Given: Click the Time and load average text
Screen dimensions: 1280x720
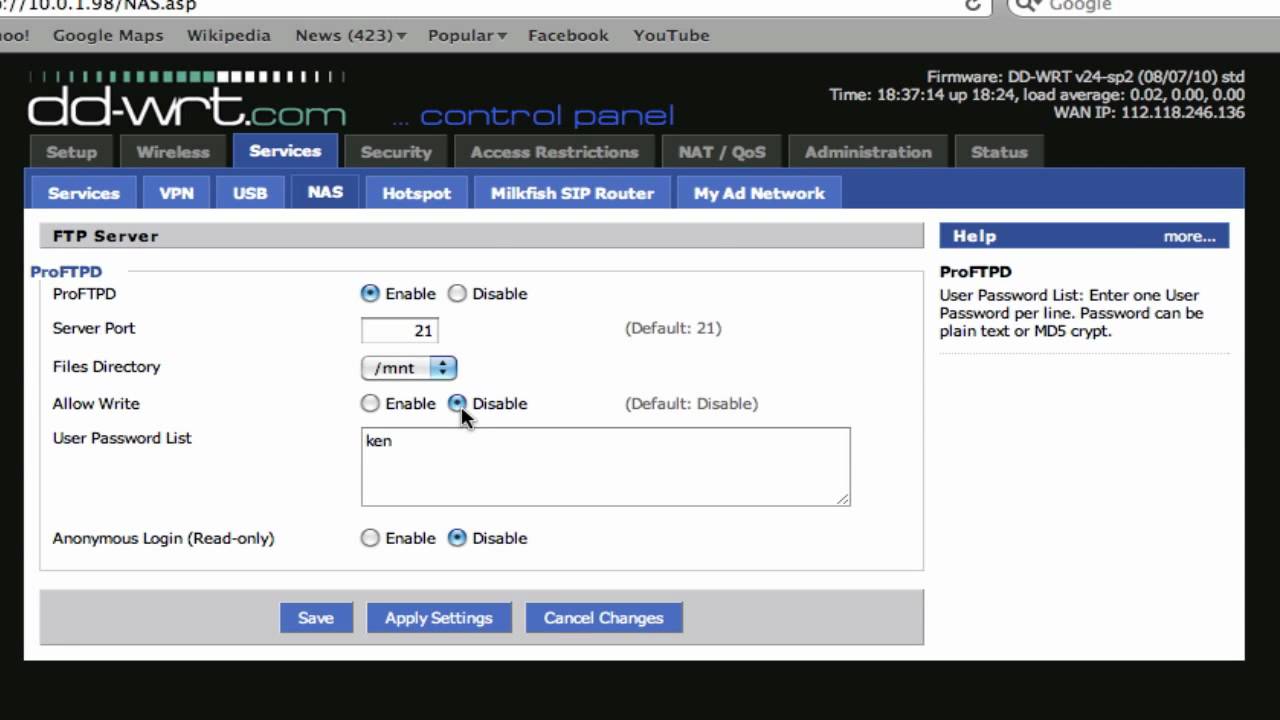Looking at the screenshot, I should [1037, 95].
